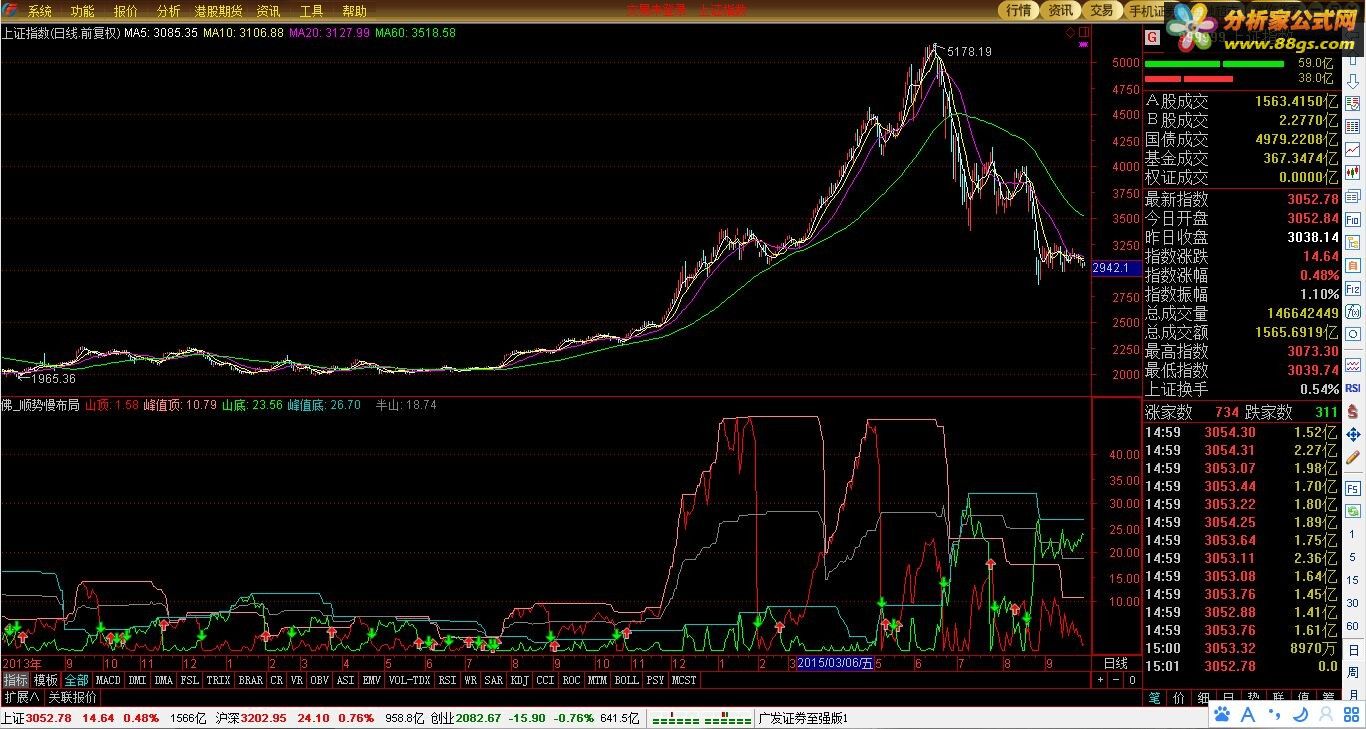Viewport: 1366px width, 729px height.
Task: Switch to the BOLL indicator tab
Action: 626,680
